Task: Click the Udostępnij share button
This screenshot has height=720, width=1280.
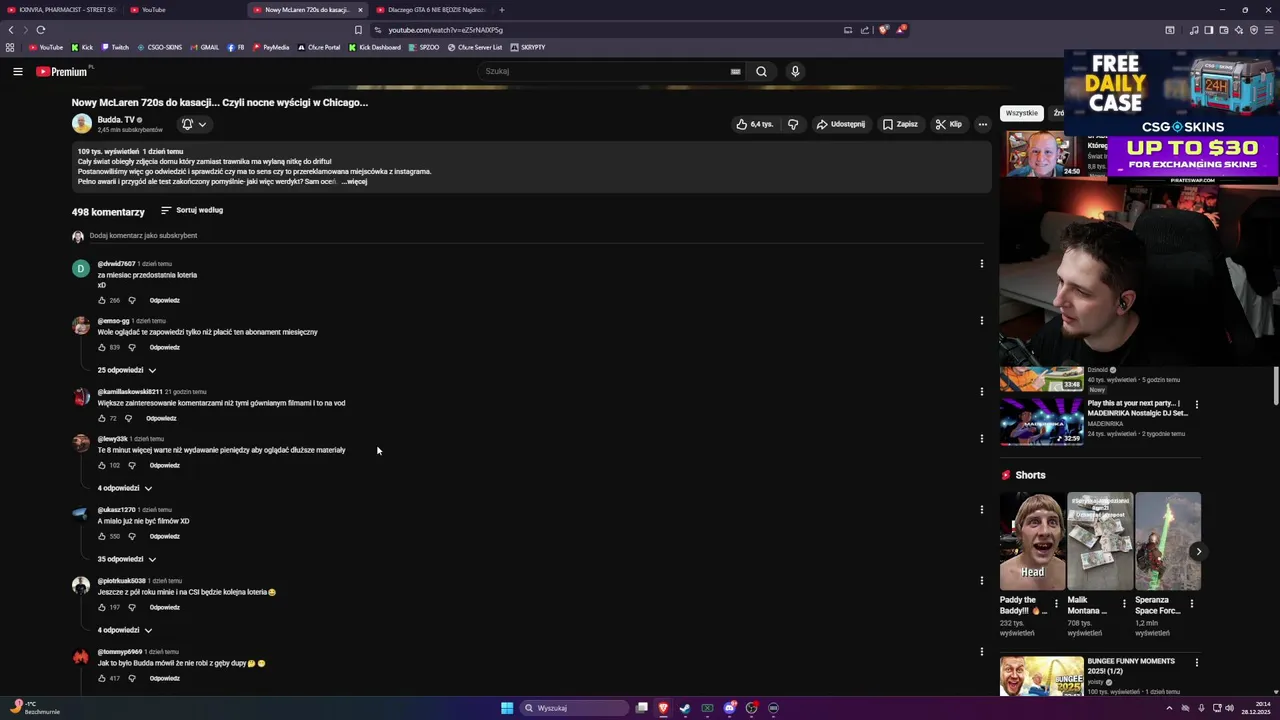Action: pos(840,124)
